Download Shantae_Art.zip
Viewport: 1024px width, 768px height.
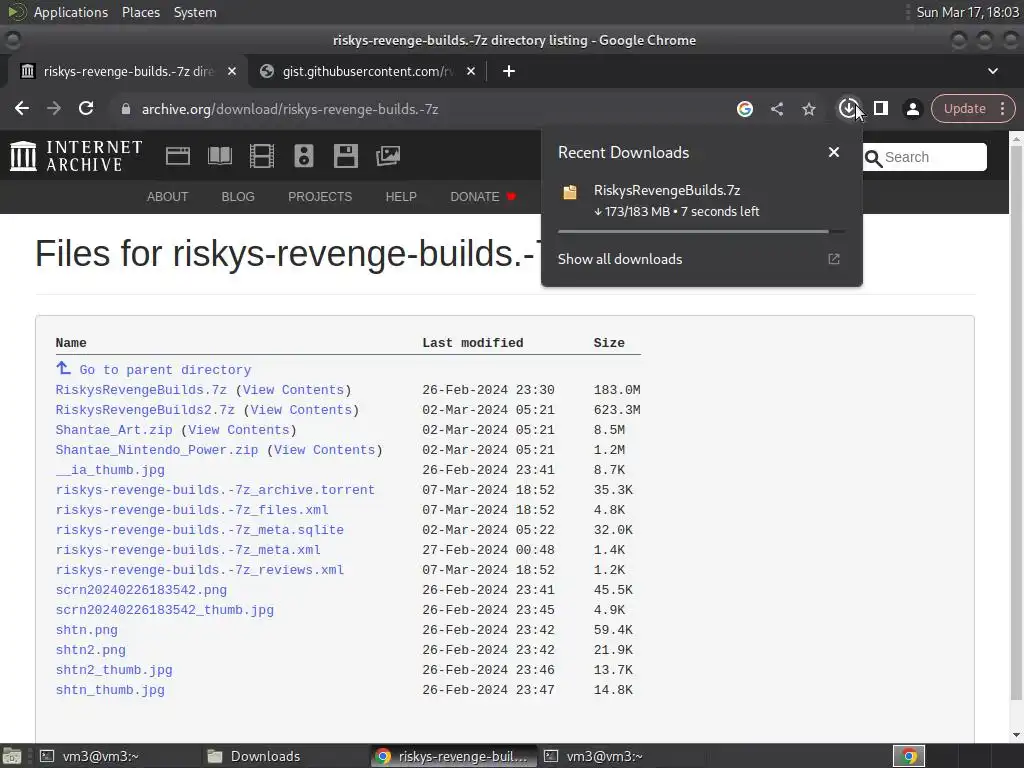coord(114,430)
